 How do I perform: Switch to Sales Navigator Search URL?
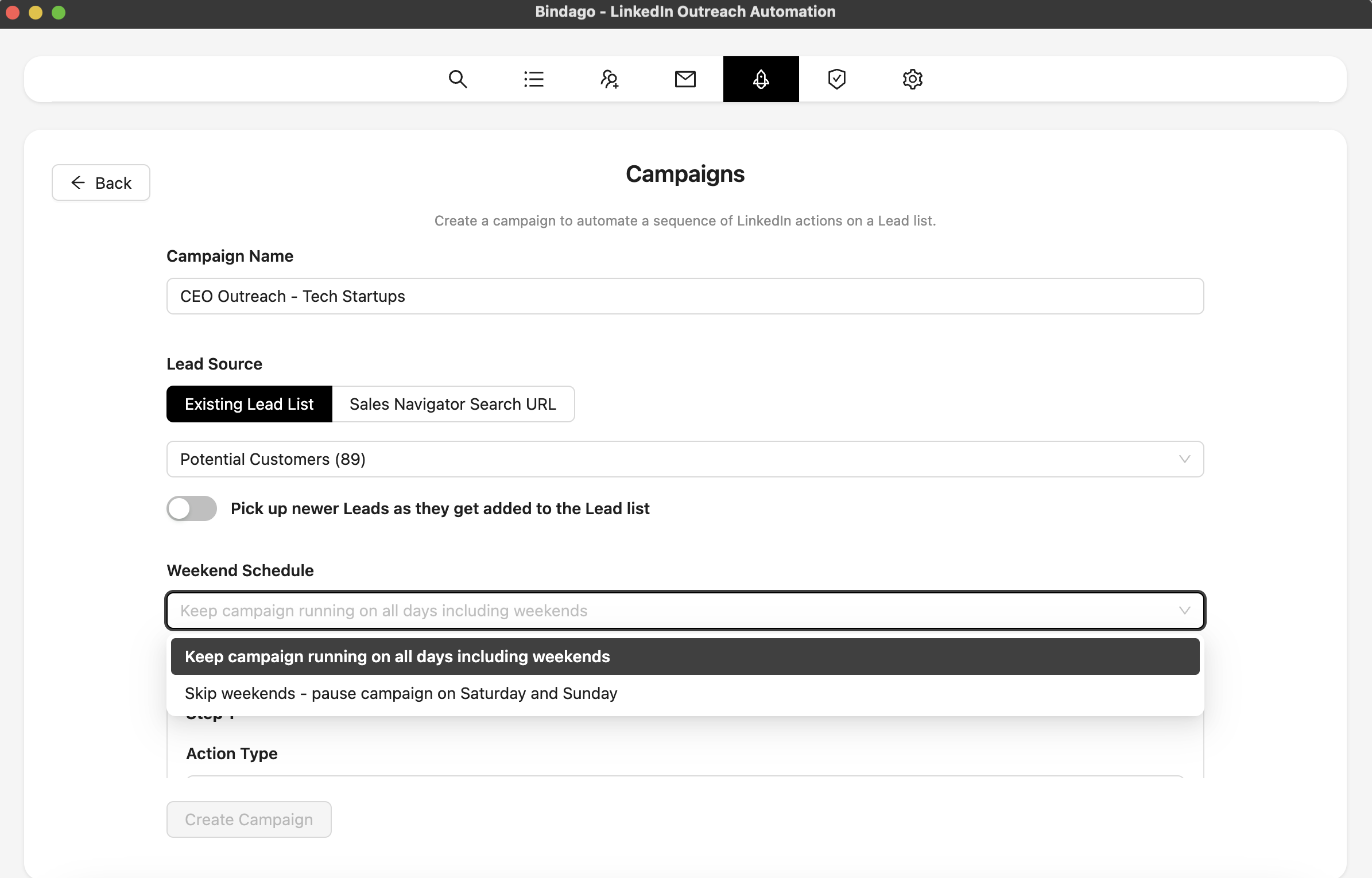[453, 404]
